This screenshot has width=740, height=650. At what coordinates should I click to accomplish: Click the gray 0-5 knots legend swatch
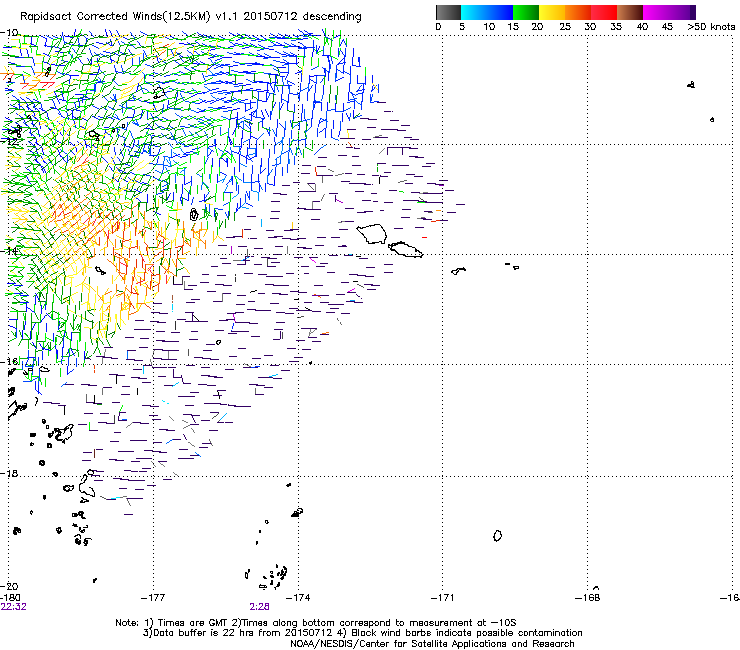coord(448,12)
